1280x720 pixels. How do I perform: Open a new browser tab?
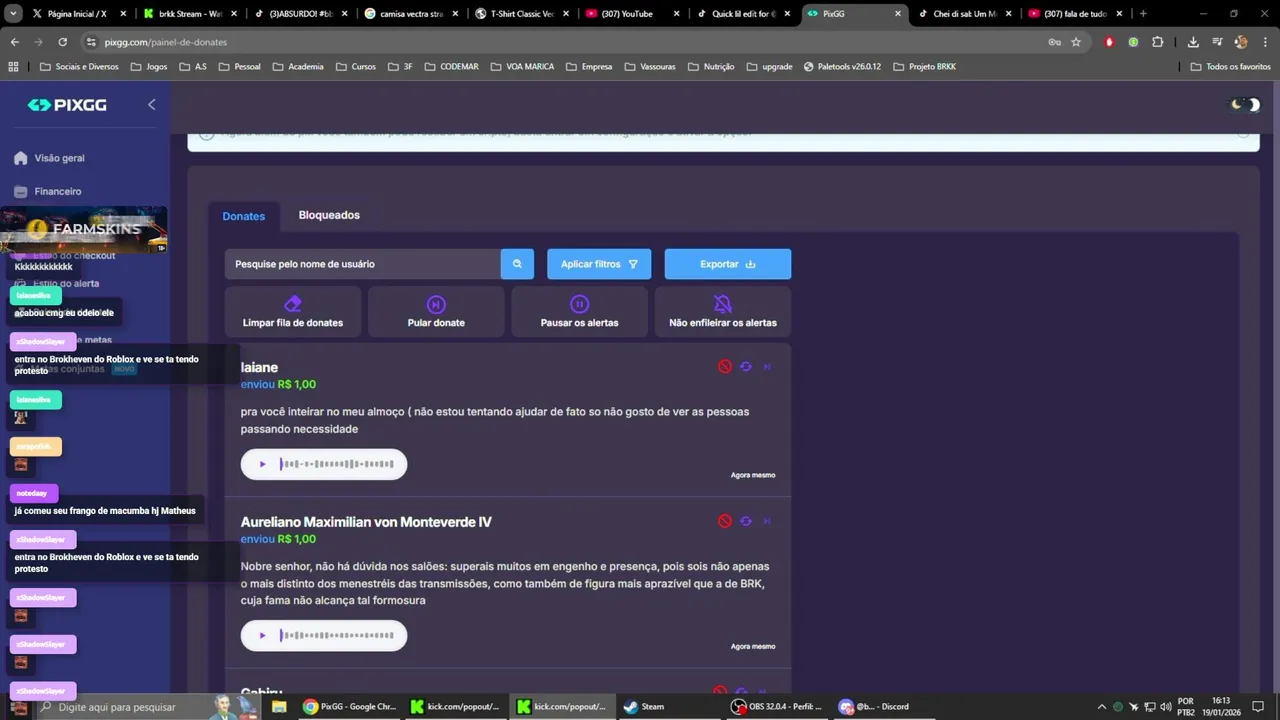1143,14
